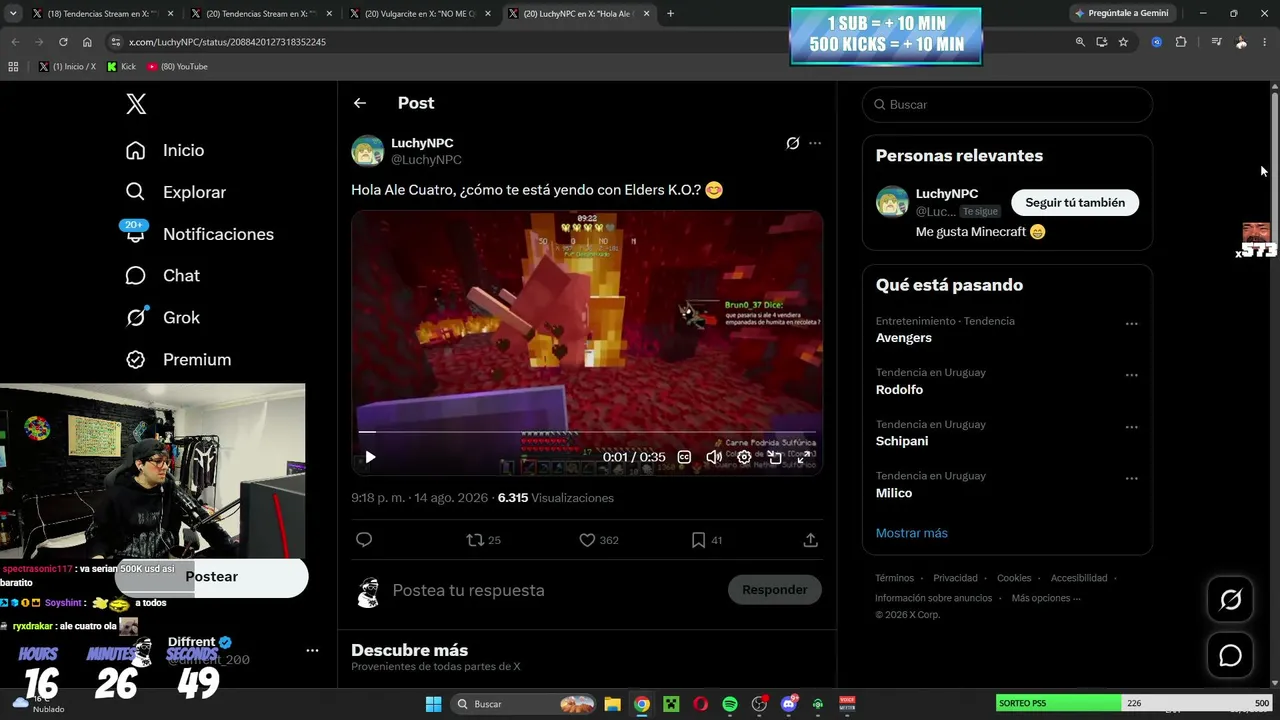
Task: Open the browser extensions puzzle icon
Action: (x=1181, y=42)
